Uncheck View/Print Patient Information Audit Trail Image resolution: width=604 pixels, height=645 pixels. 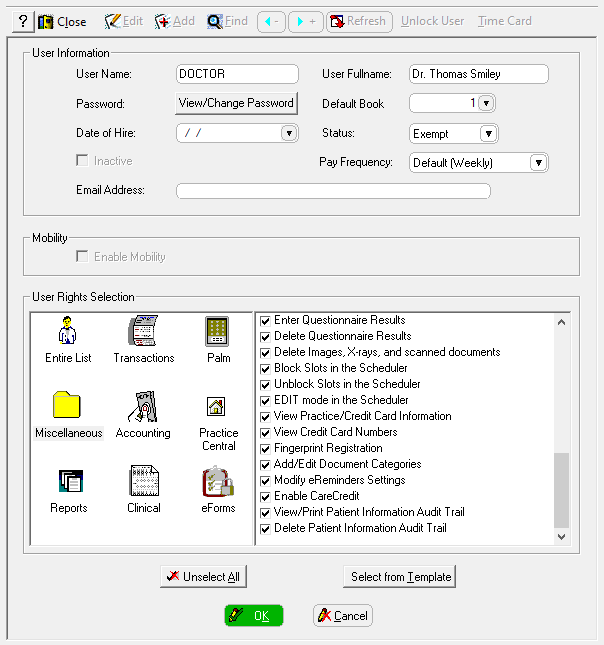(265, 513)
